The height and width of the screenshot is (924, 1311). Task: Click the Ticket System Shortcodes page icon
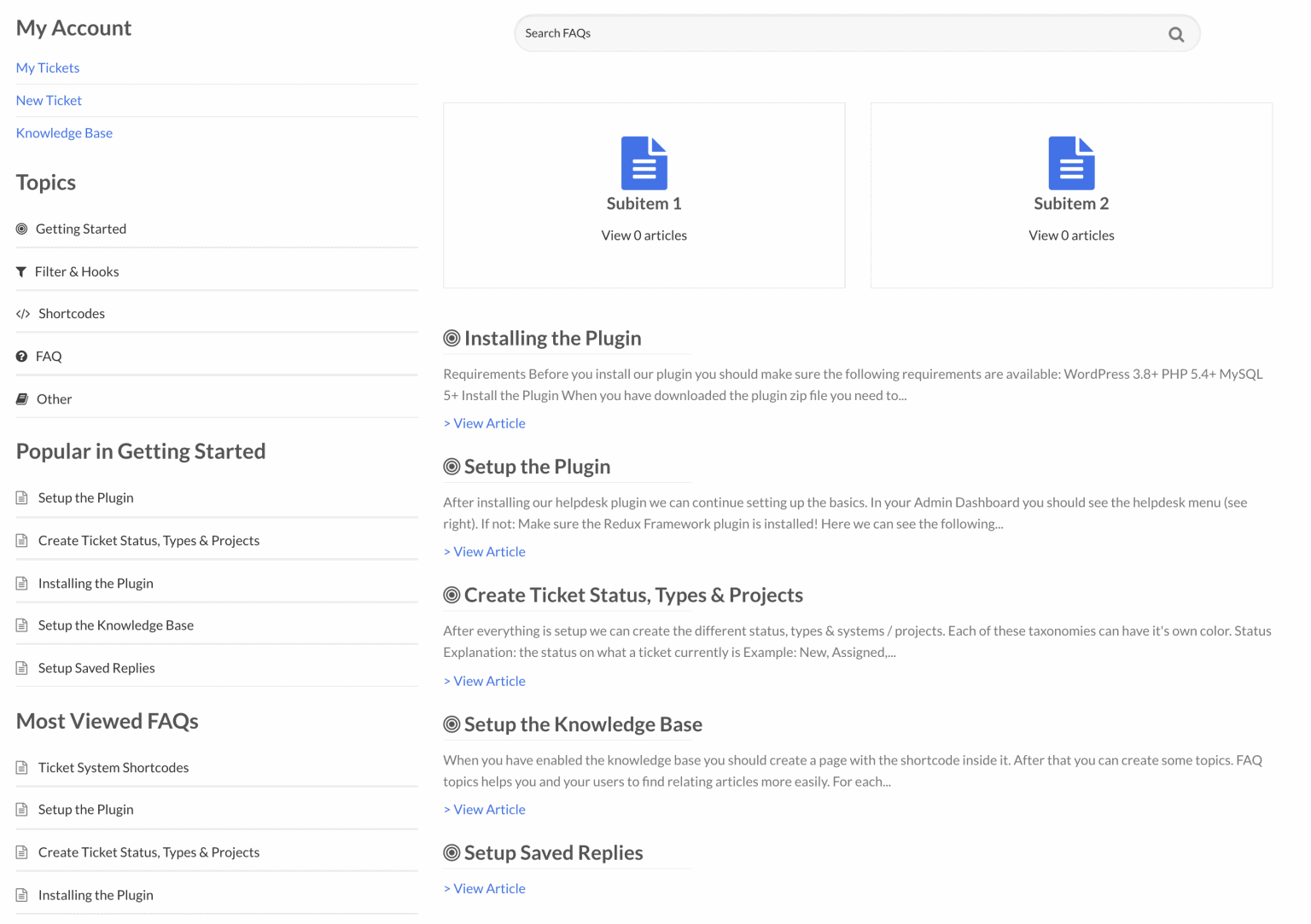pyautogui.click(x=20, y=767)
